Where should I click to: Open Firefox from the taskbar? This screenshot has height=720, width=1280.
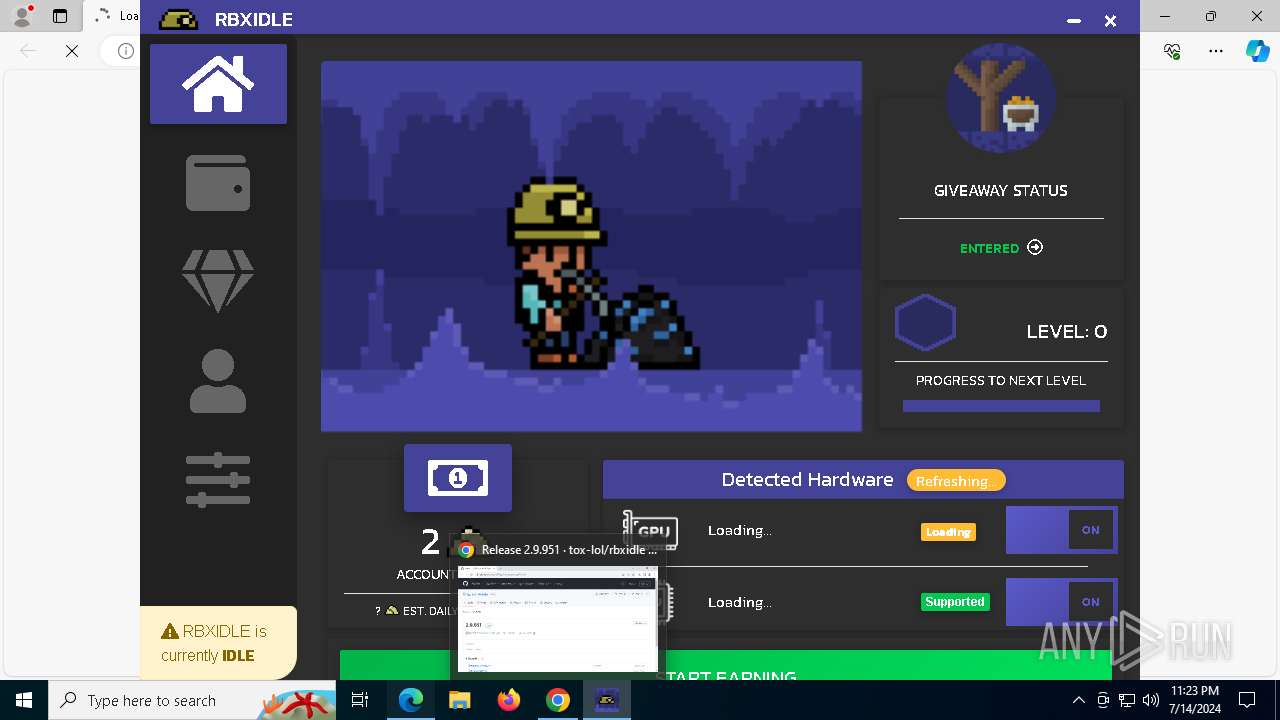pos(509,700)
